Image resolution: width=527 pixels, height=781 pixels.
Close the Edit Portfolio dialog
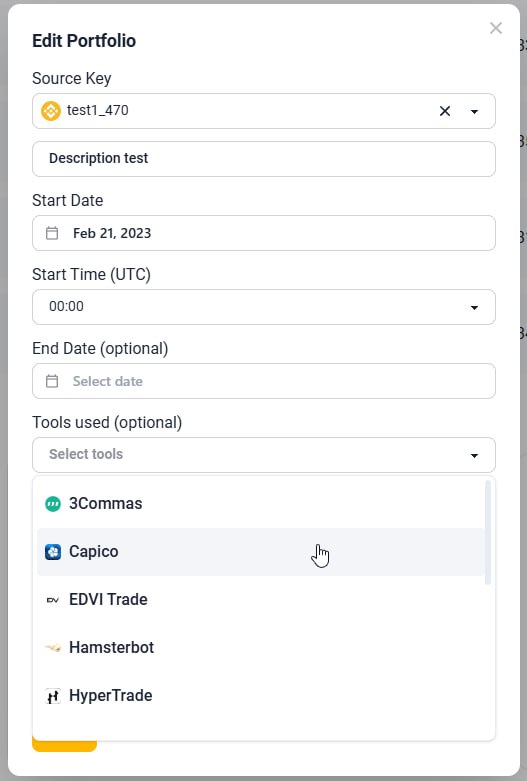coord(496,28)
